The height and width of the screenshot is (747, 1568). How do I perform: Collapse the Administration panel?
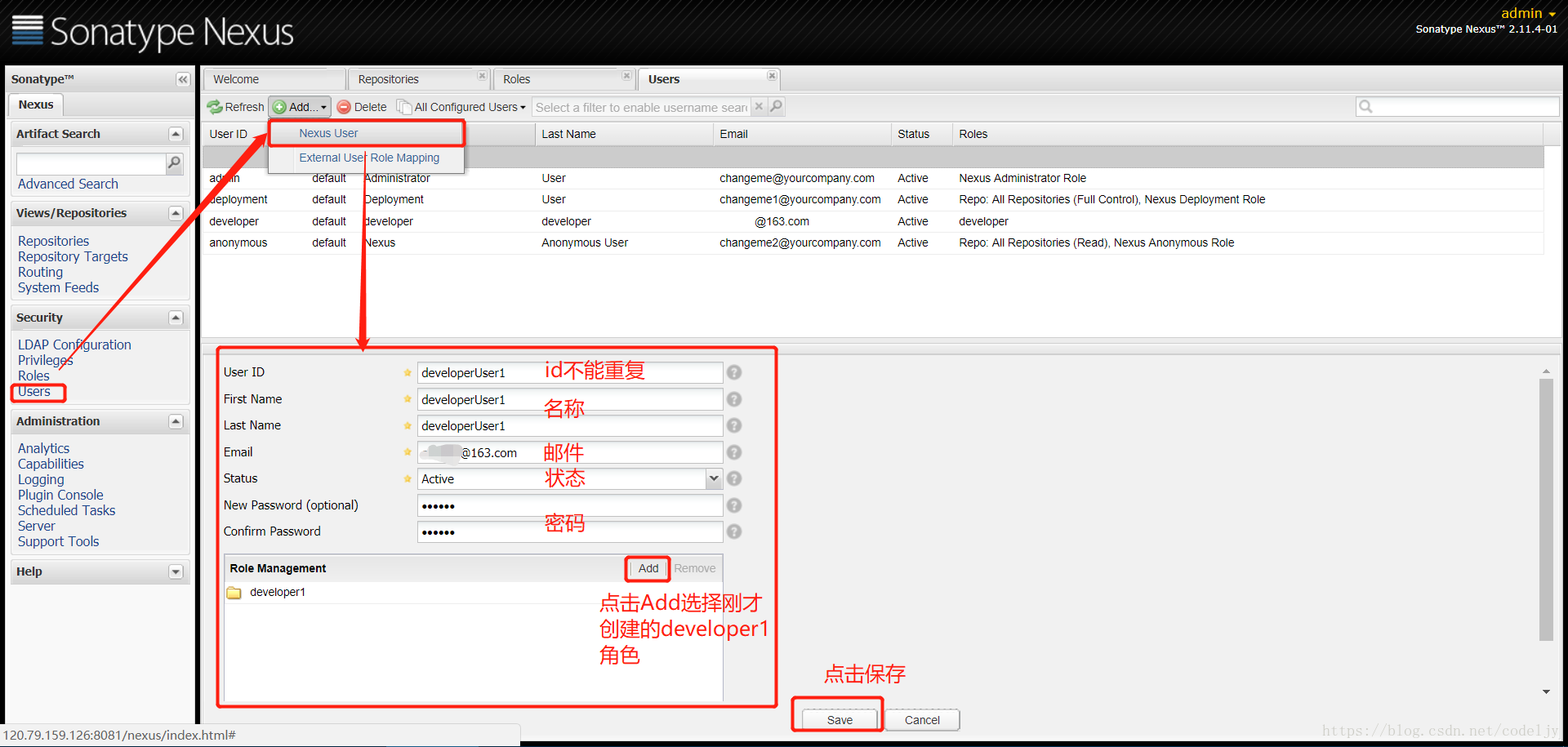[176, 421]
